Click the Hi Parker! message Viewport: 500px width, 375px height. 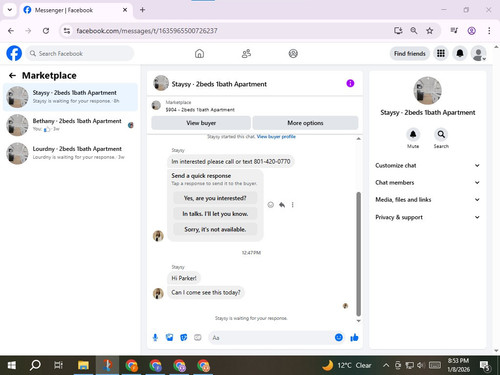184,278
